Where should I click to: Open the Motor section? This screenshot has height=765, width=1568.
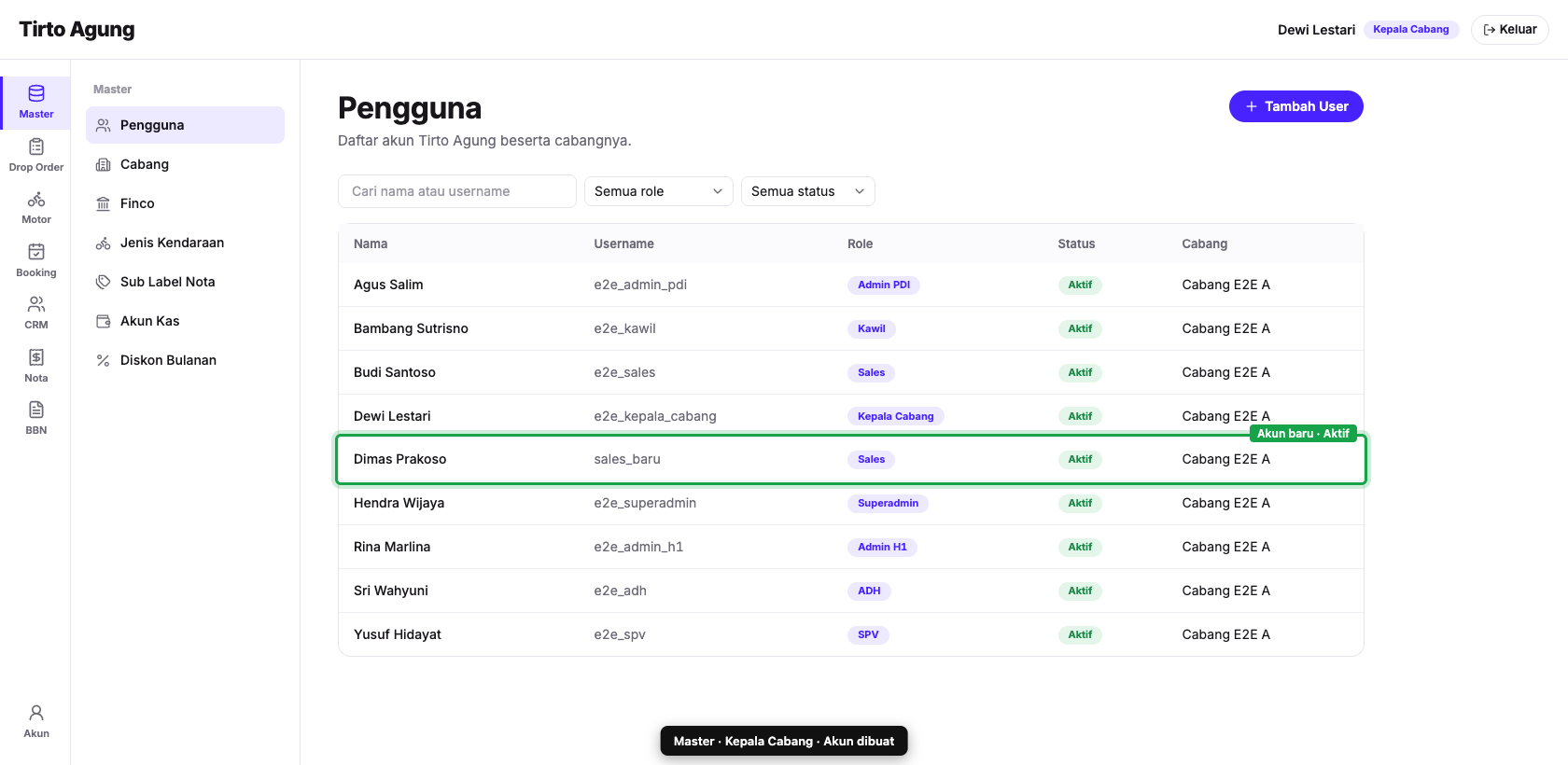click(x=36, y=208)
